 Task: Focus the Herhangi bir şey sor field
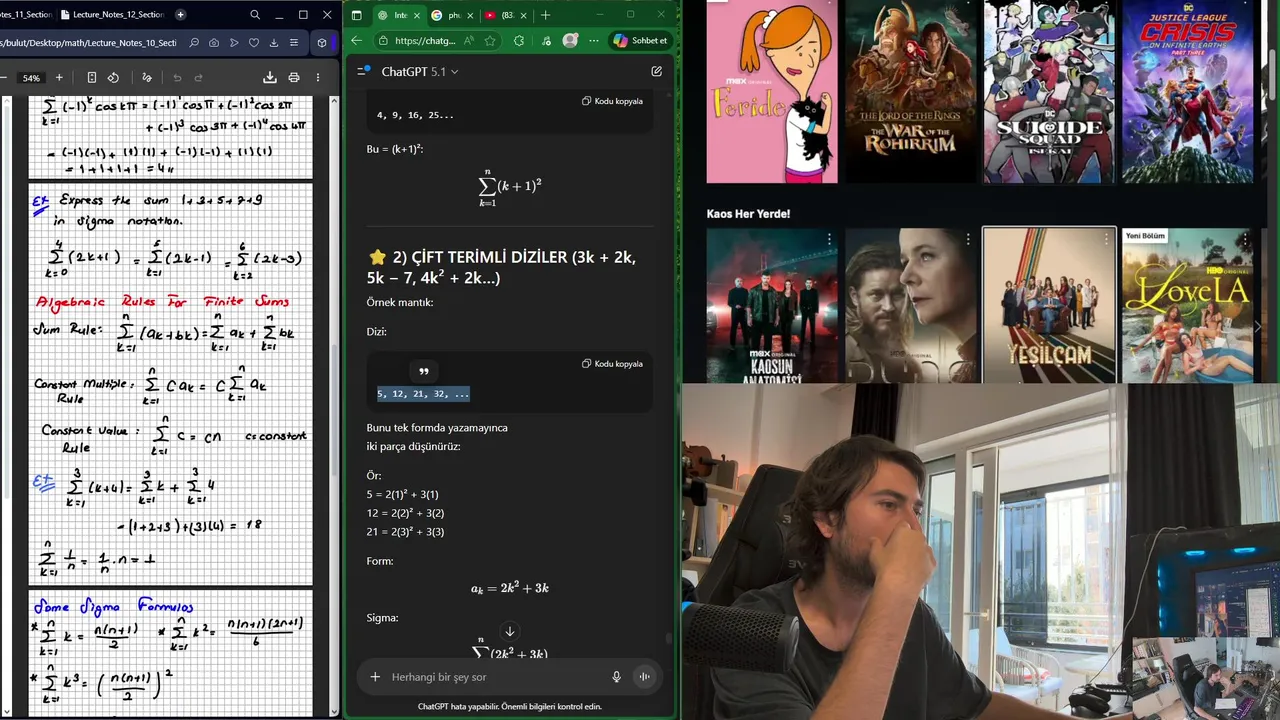click(x=495, y=677)
